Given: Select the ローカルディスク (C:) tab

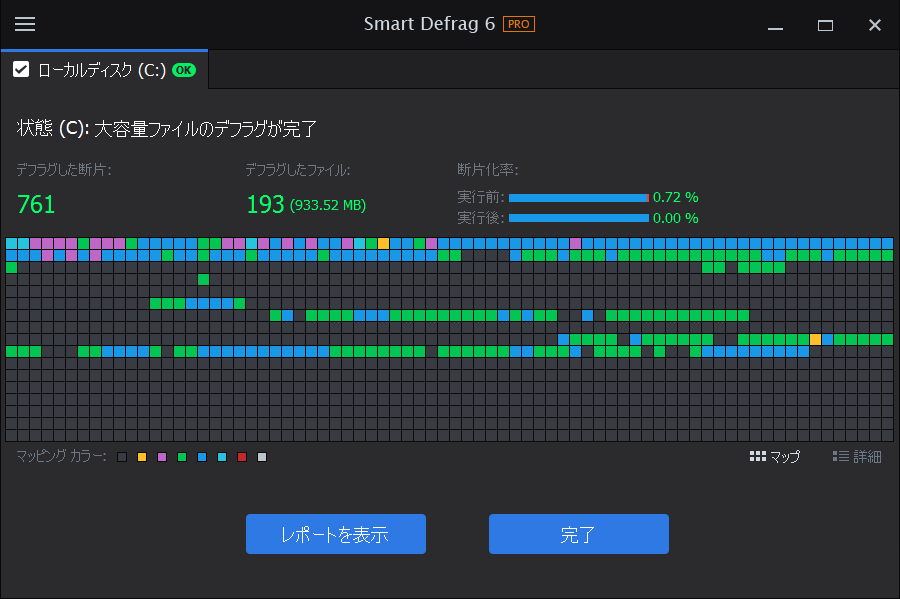Looking at the screenshot, I should pos(104,69).
